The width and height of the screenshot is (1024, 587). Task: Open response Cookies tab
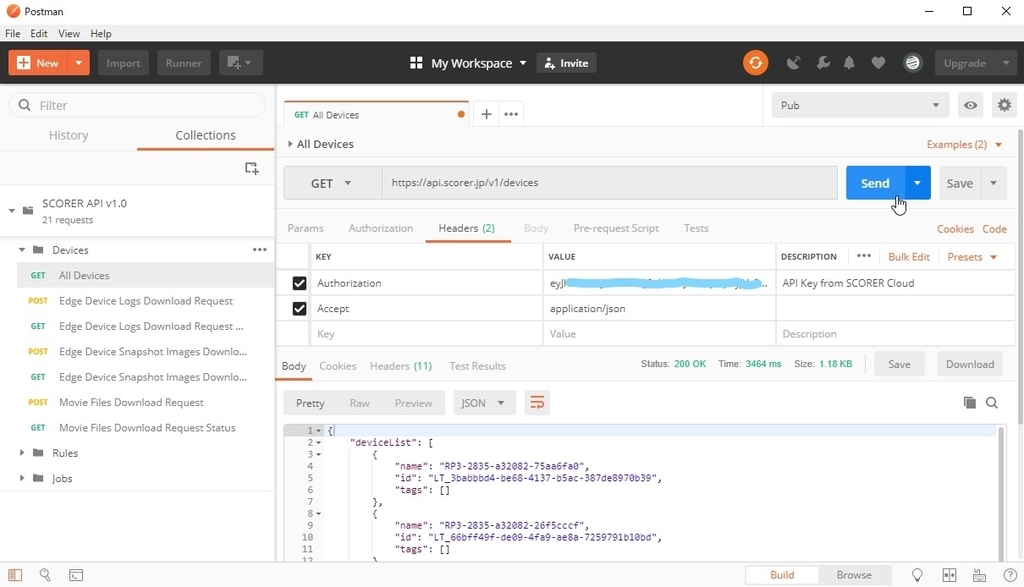click(x=338, y=366)
